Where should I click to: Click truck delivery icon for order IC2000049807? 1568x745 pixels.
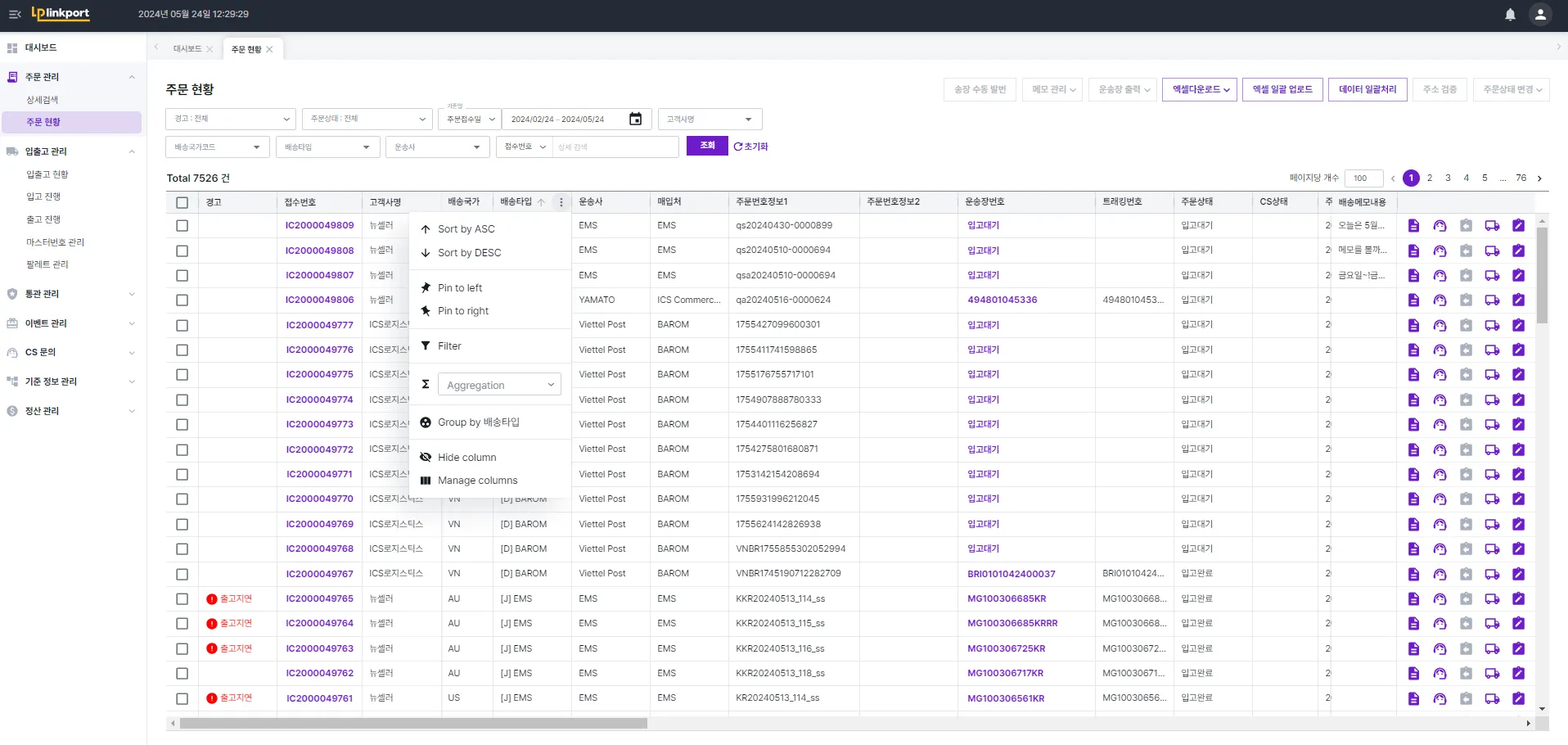click(x=1492, y=276)
